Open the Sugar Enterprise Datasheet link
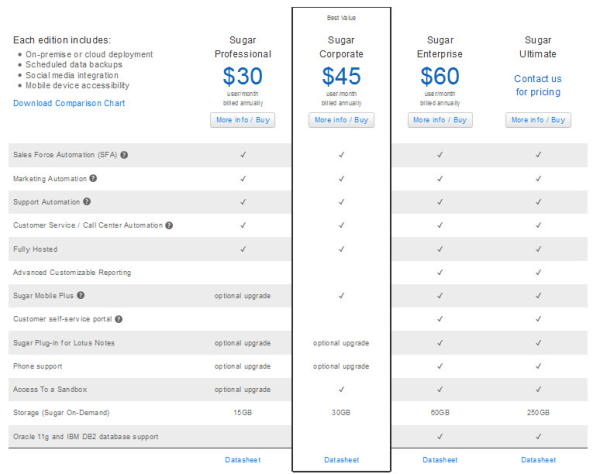This screenshot has height=474, width=600. click(440, 460)
